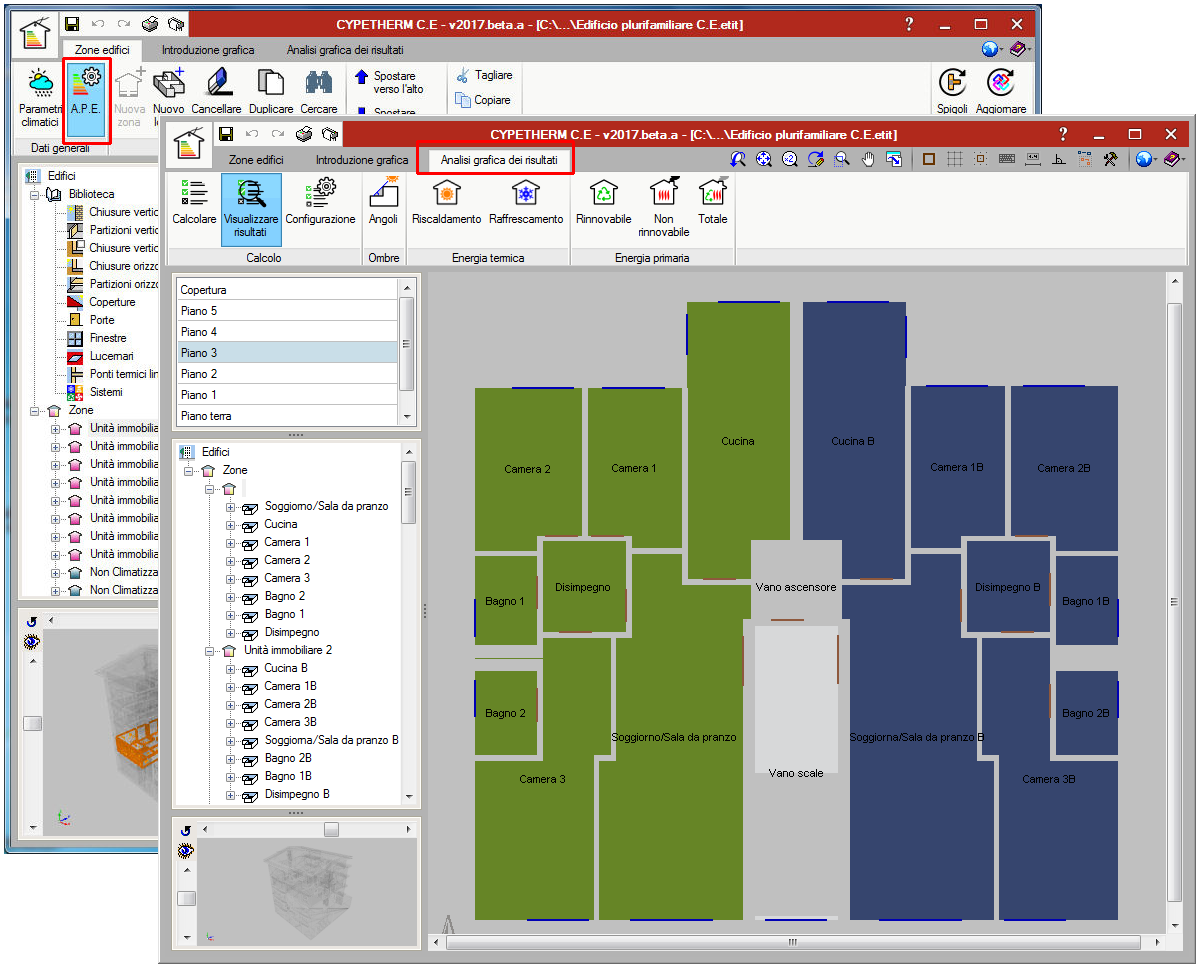Switch to Zone edifici tab, front window

pyautogui.click(x=256, y=160)
